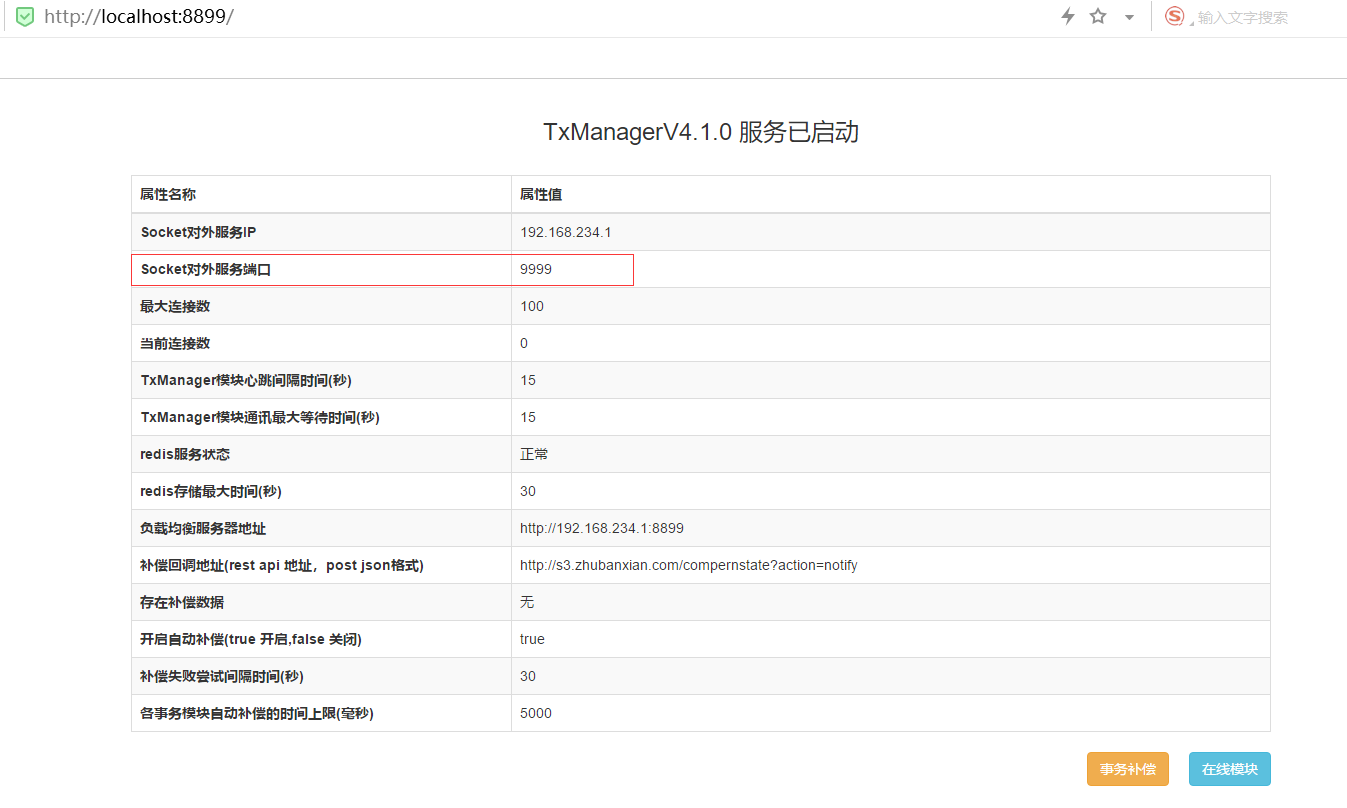Select the Socket对外服务端口 label
The height and width of the screenshot is (808, 1347).
point(206,269)
